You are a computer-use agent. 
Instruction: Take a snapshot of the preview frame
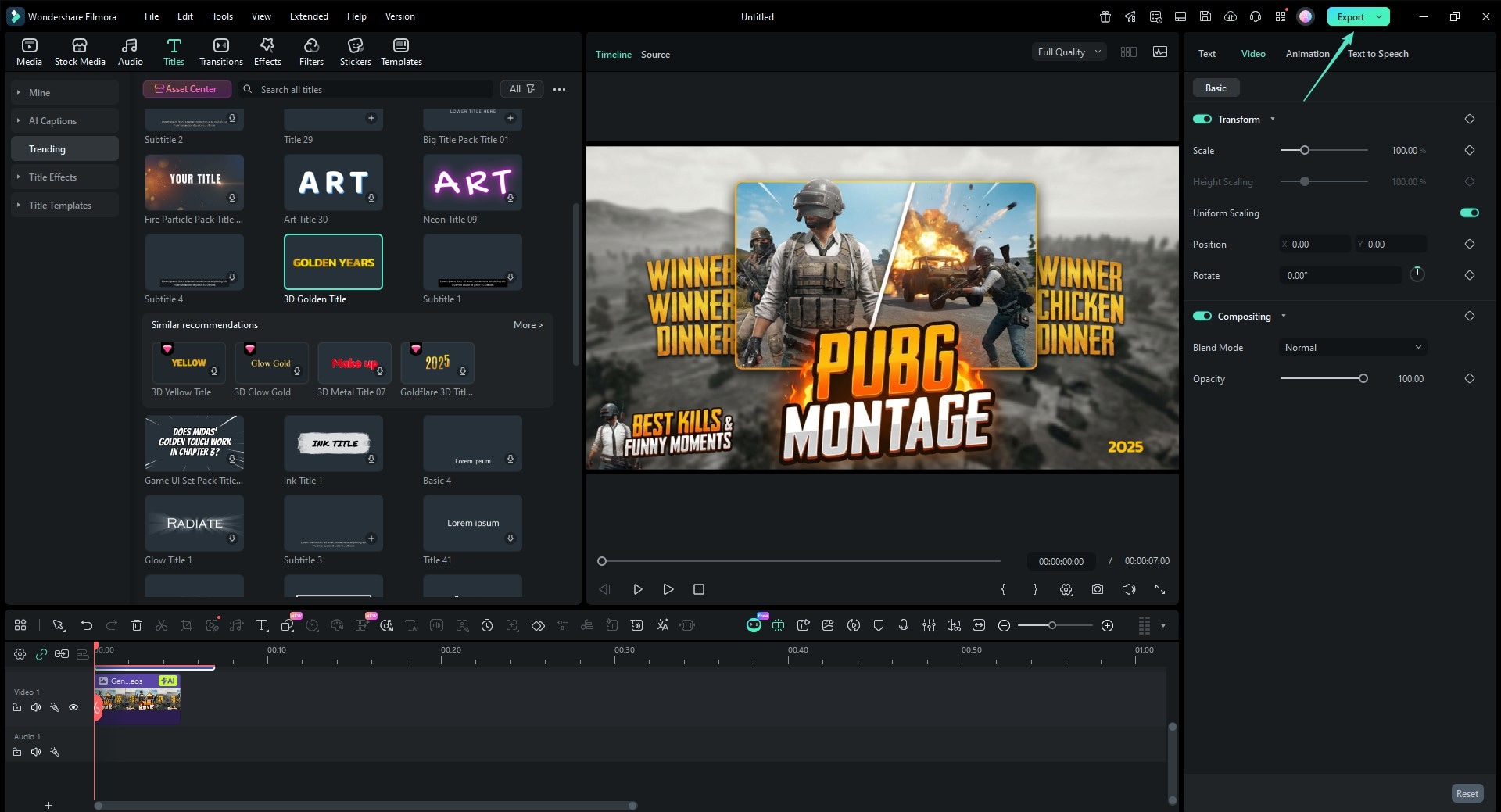tap(1097, 589)
